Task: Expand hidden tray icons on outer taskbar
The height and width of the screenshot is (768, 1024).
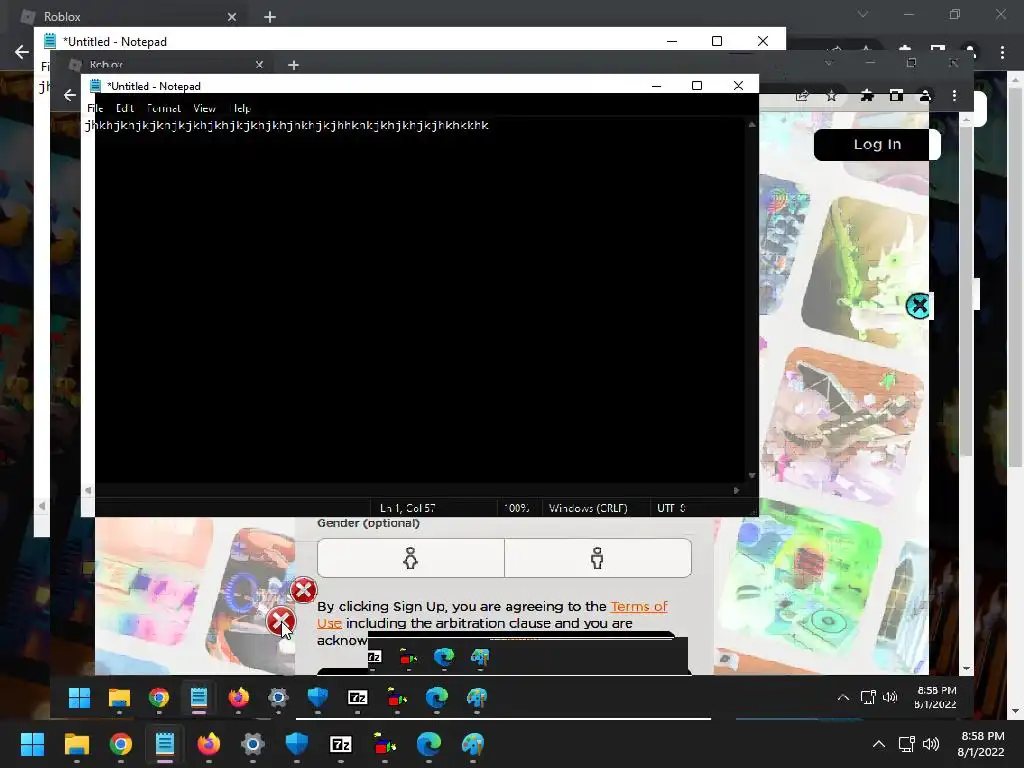Action: pyautogui.click(x=879, y=744)
